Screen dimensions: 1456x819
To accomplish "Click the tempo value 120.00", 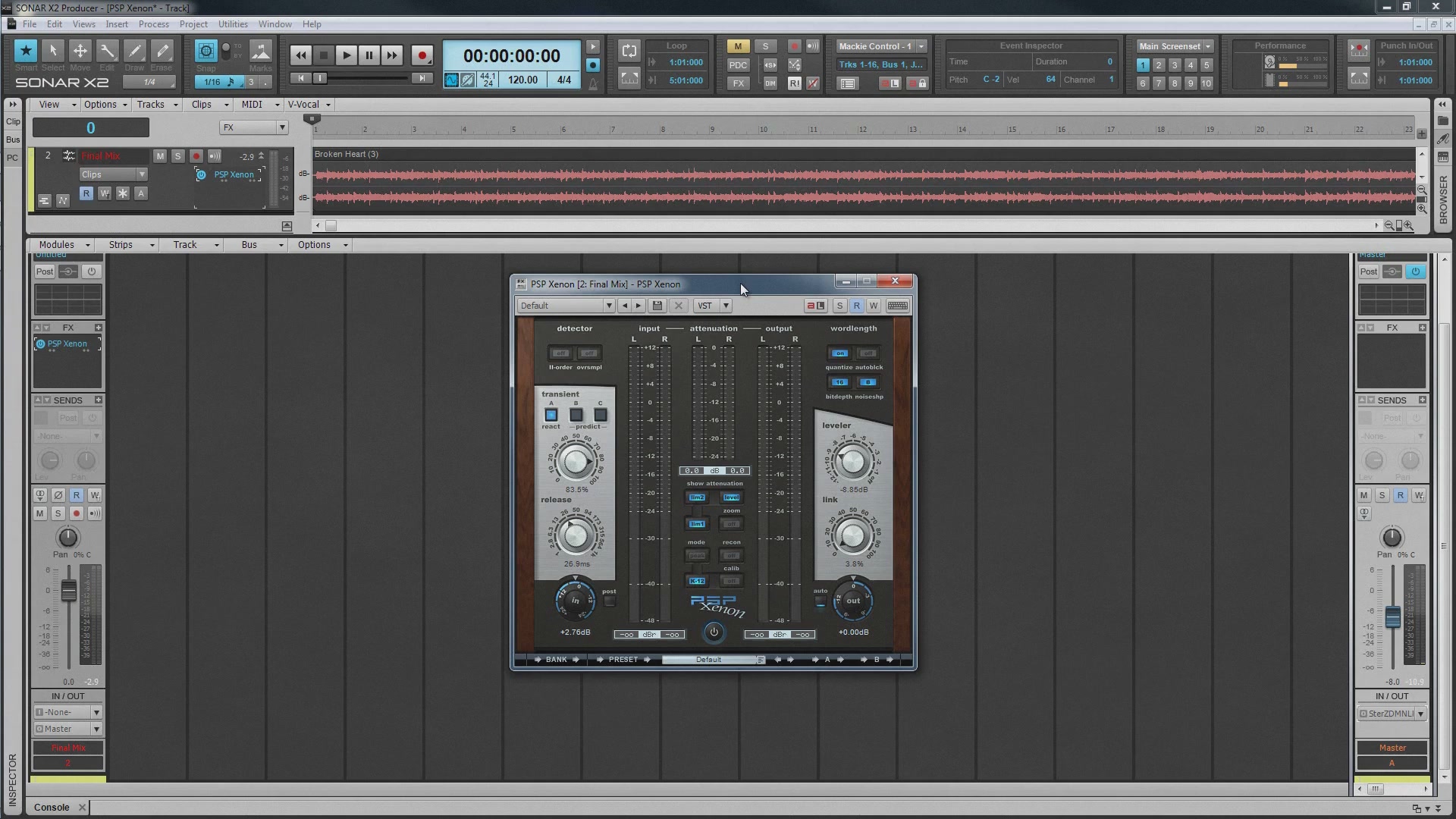I will pyautogui.click(x=522, y=80).
